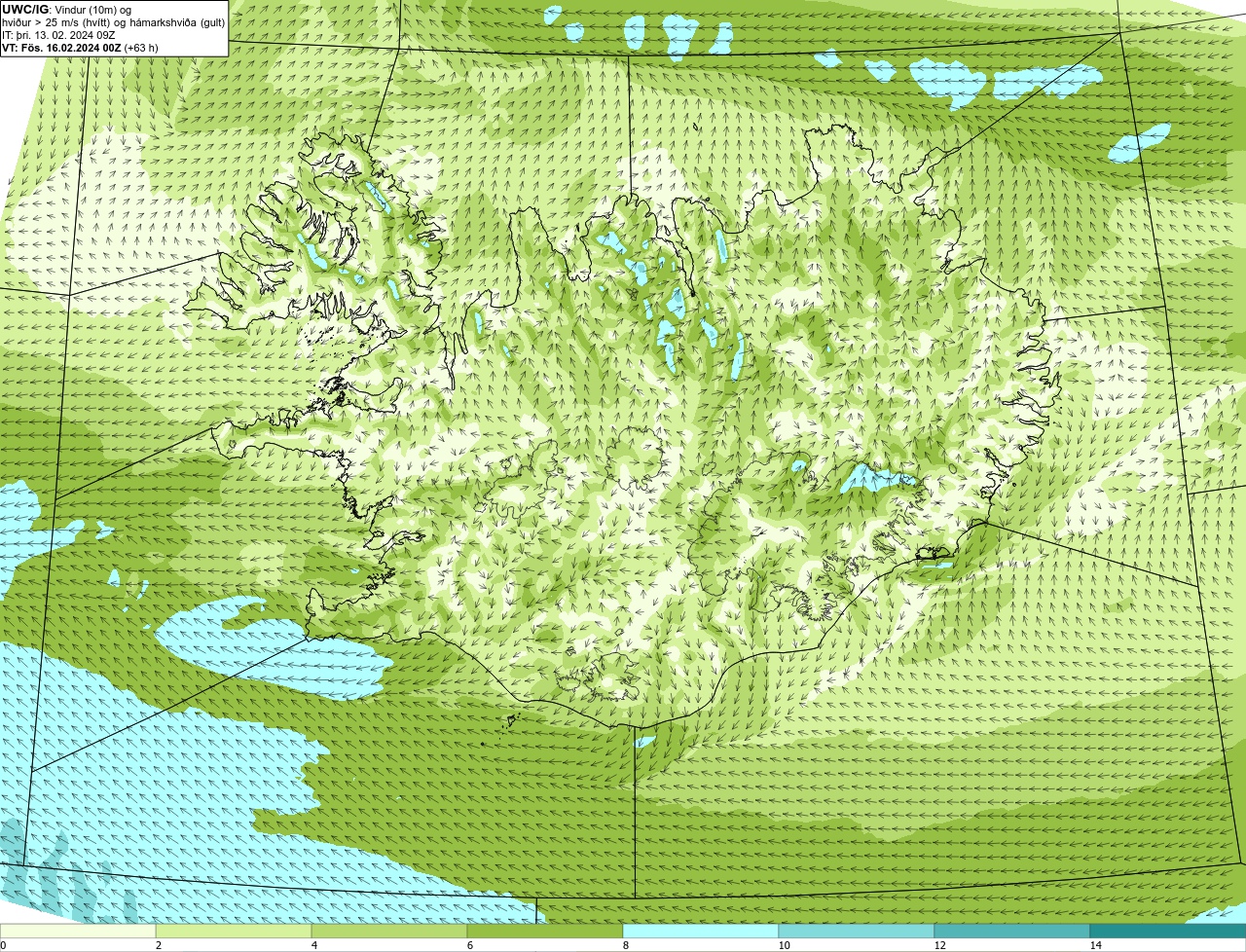Click the scale tick label '0'
This screenshot has width=1246, height=952.
[x=3, y=945]
